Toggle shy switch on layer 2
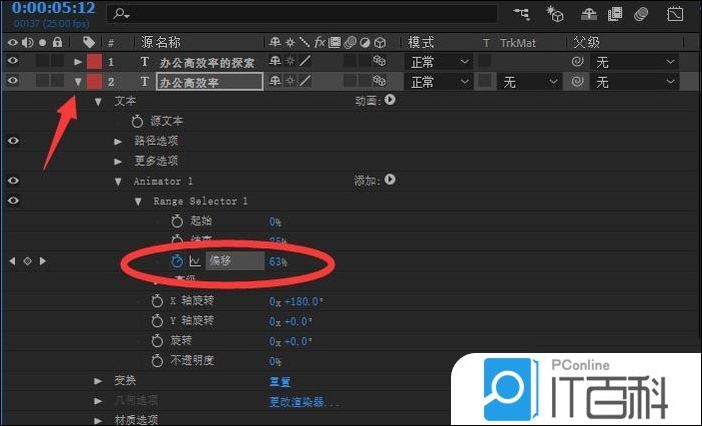The image size is (702, 426). coord(275,81)
